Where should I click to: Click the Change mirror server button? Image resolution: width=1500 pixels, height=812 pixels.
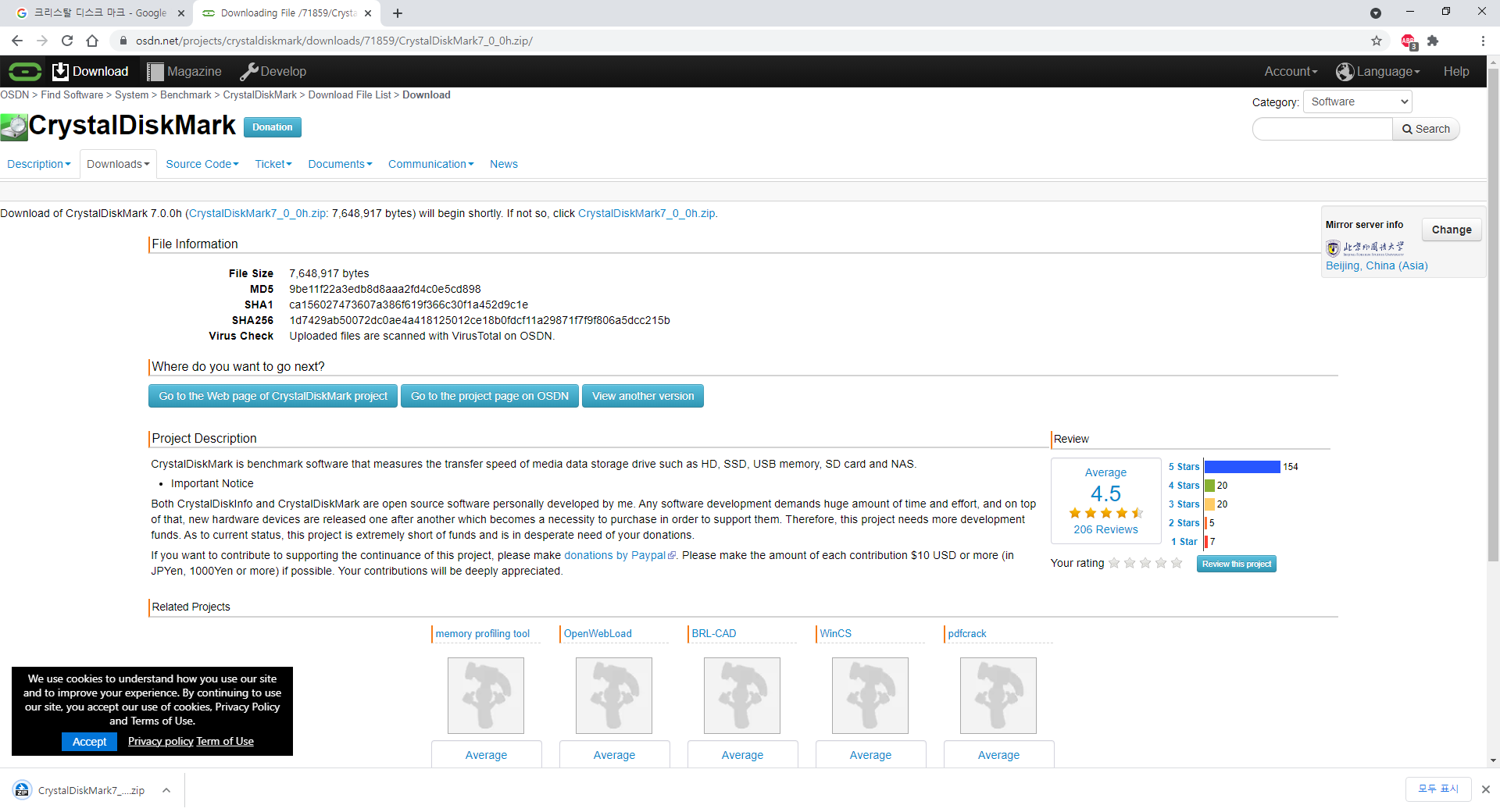tap(1452, 230)
